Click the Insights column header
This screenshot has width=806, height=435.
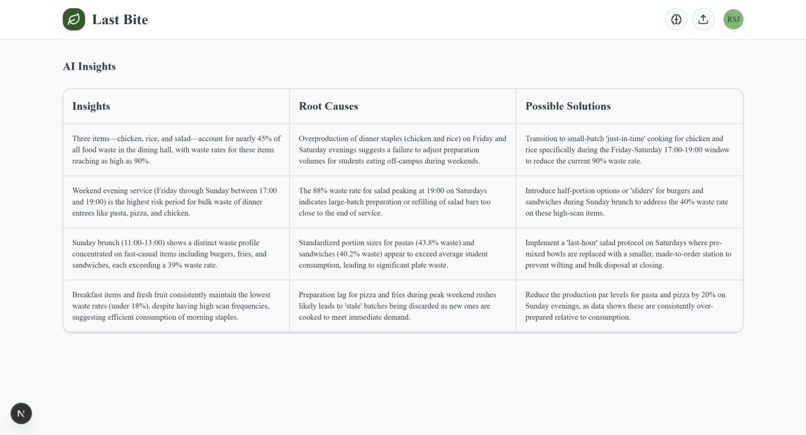click(91, 106)
